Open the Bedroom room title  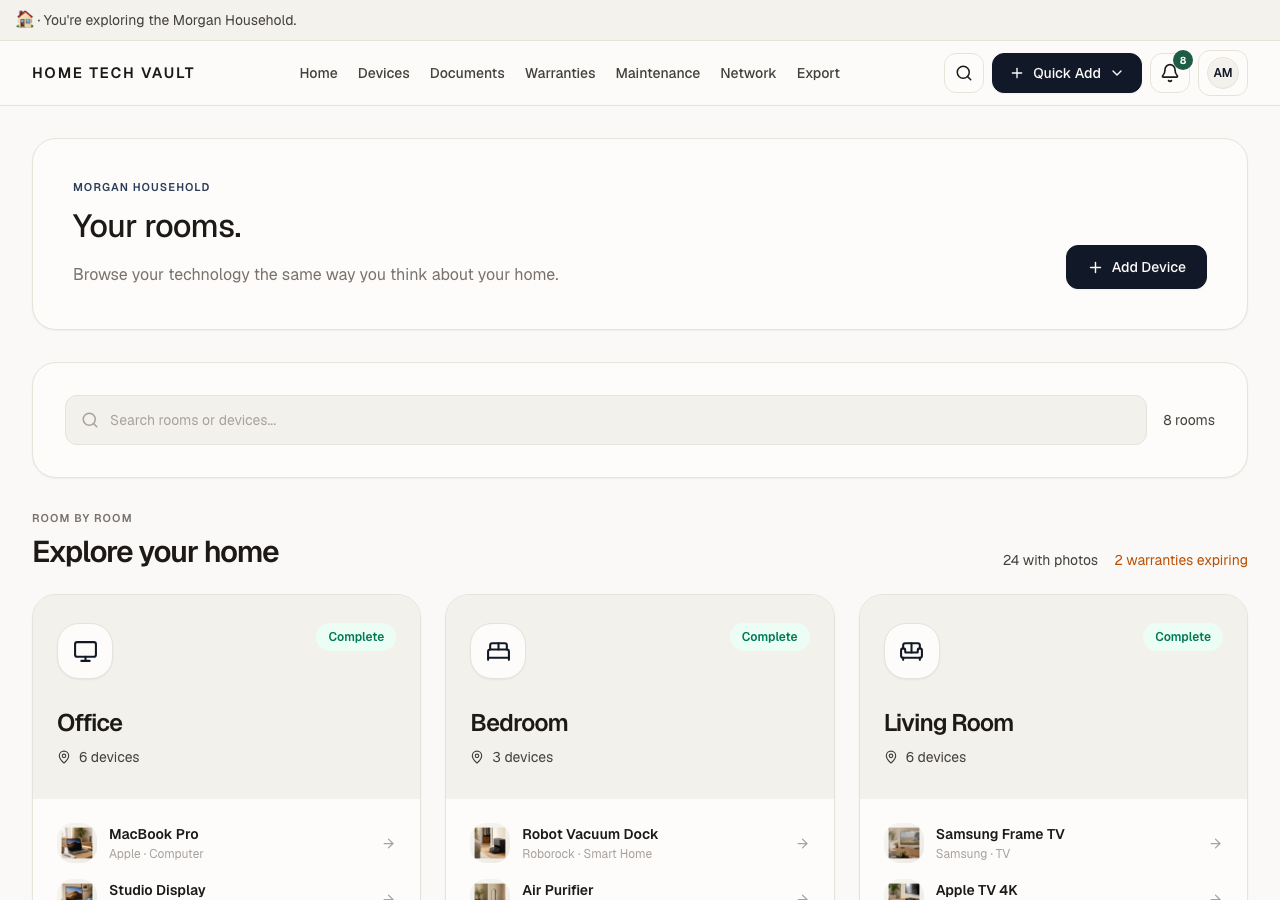pos(519,723)
